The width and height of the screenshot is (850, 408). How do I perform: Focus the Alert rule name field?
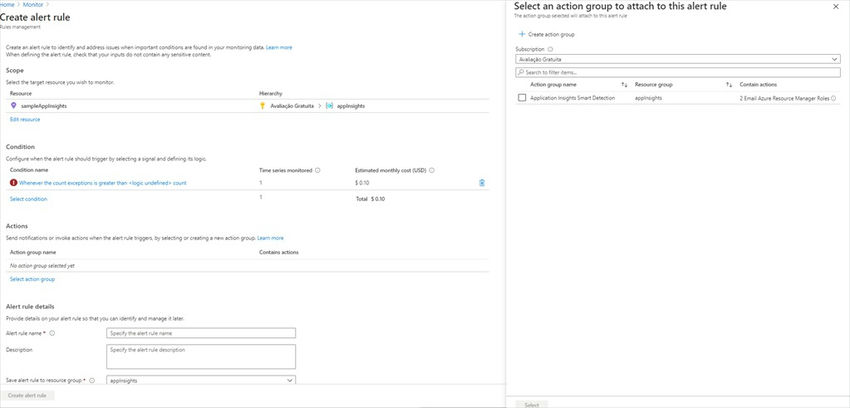(x=201, y=333)
